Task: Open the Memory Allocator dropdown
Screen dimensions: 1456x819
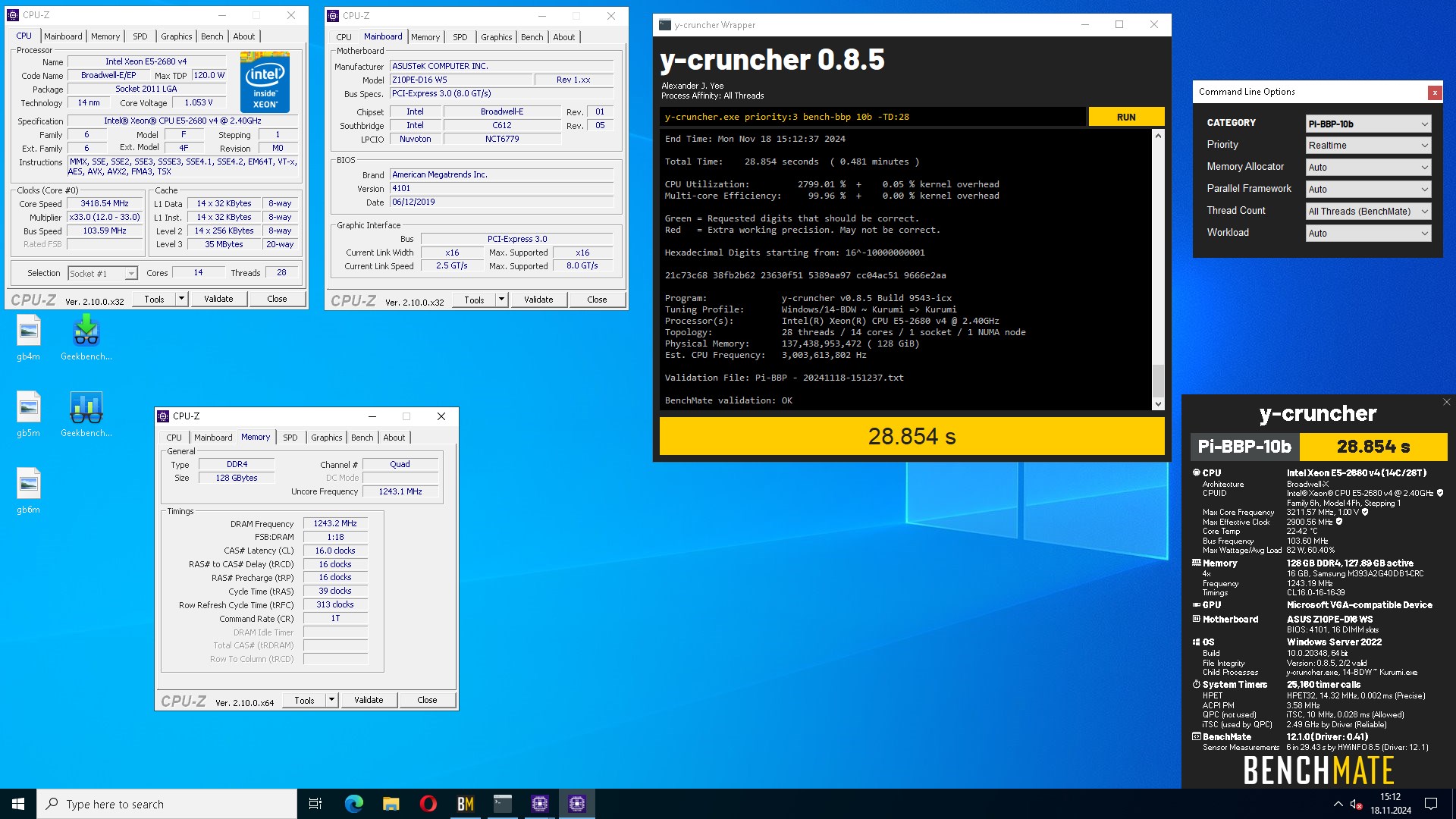Action: coord(1368,168)
